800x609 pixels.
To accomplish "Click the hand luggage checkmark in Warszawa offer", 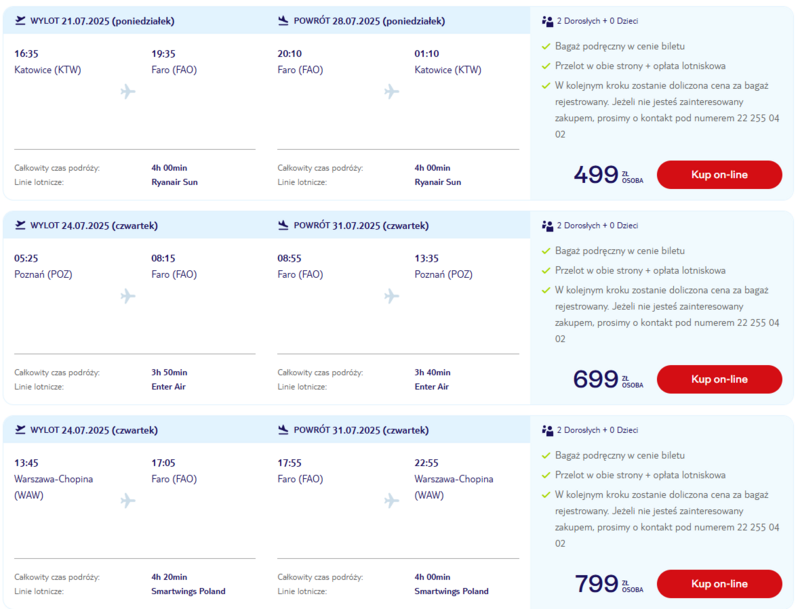I will pyautogui.click(x=546, y=455).
